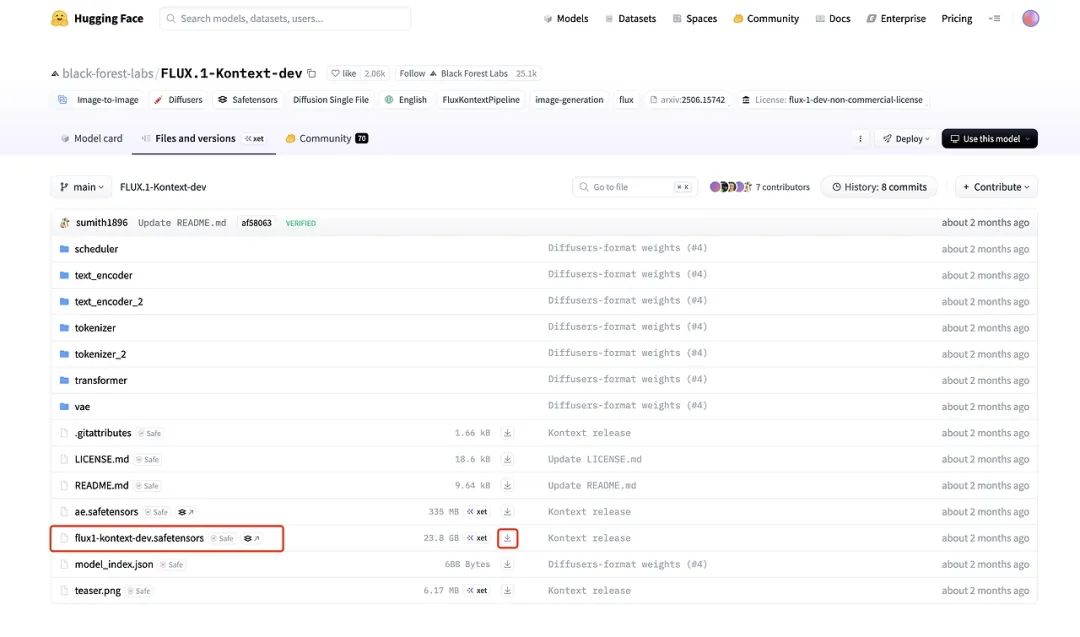The height and width of the screenshot is (637, 1080).
Task: Go to Models in top navigation
Action: 565,19
